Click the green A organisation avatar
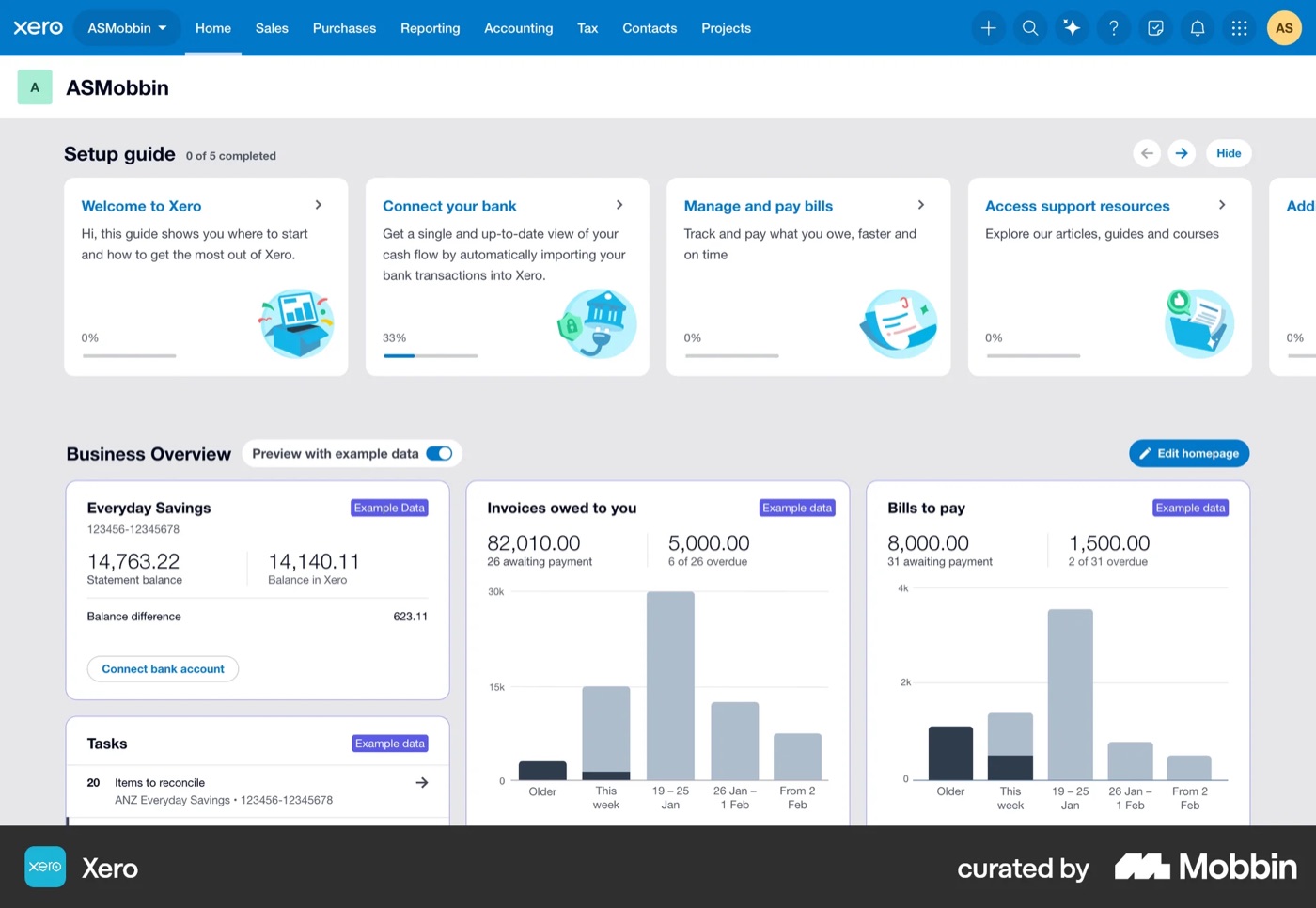Image resolution: width=1316 pixels, height=908 pixels. click(x=35, y=87)
